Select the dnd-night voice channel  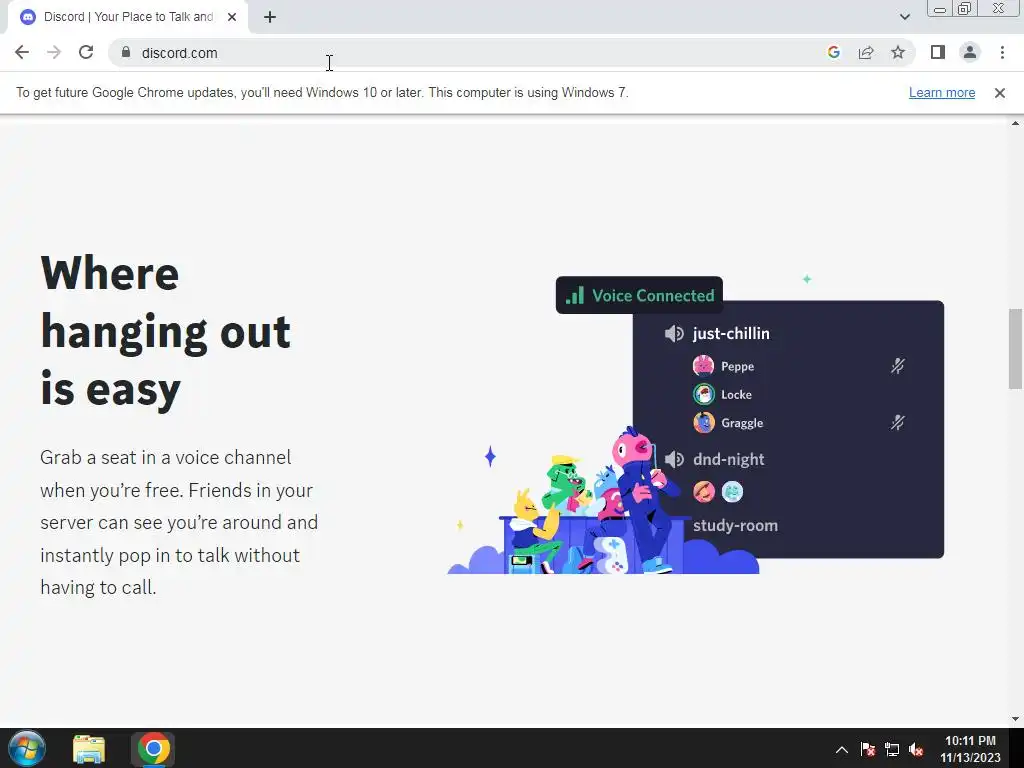[x=728, y=459]
